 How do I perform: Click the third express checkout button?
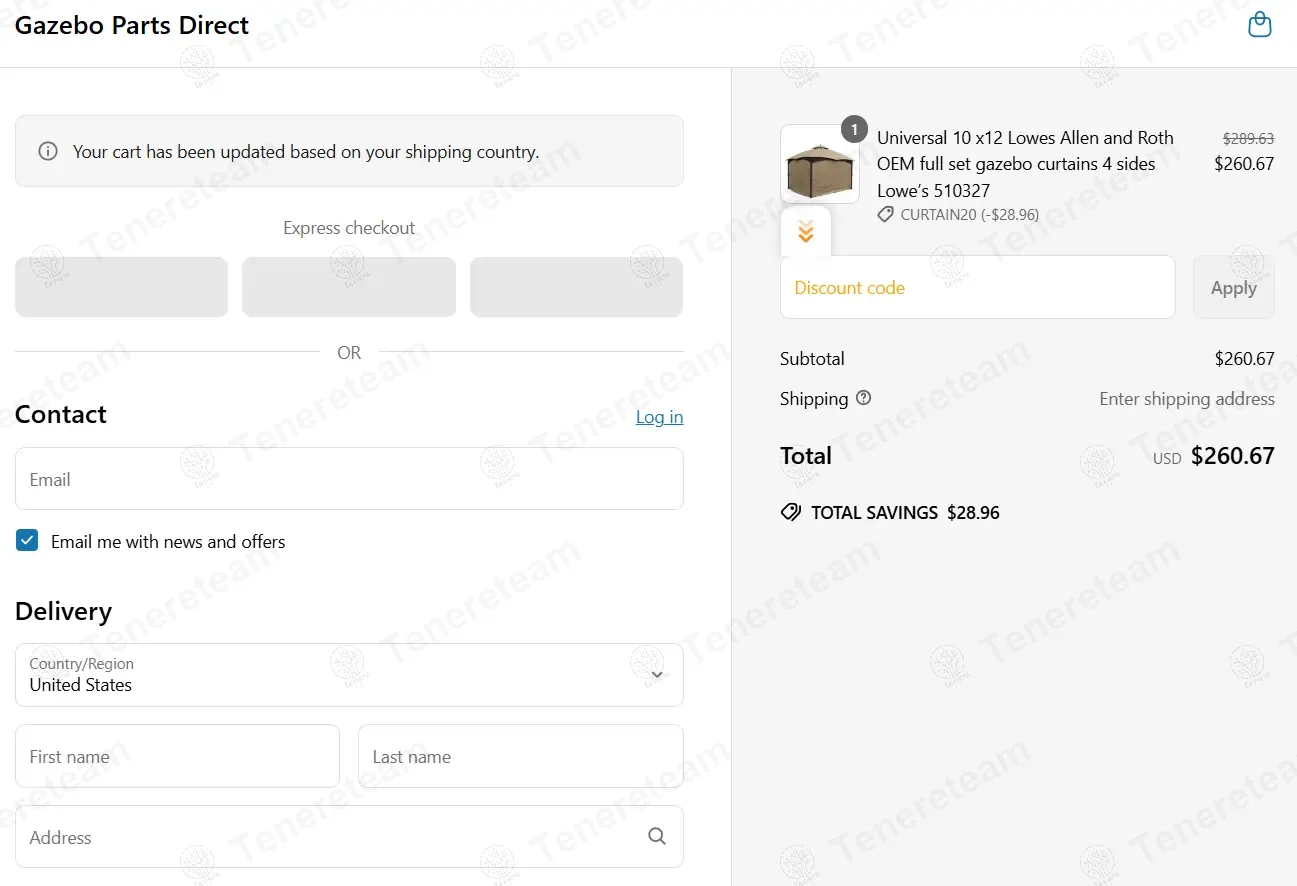[x=577, y=287]
